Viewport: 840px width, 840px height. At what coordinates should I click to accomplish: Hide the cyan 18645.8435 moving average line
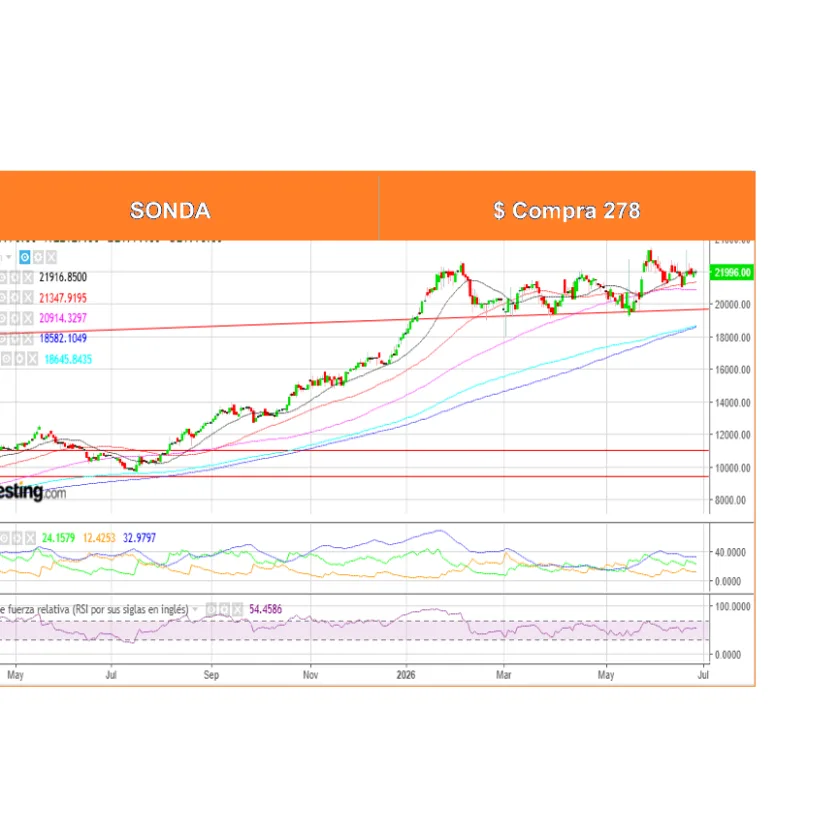coord(6,359)
